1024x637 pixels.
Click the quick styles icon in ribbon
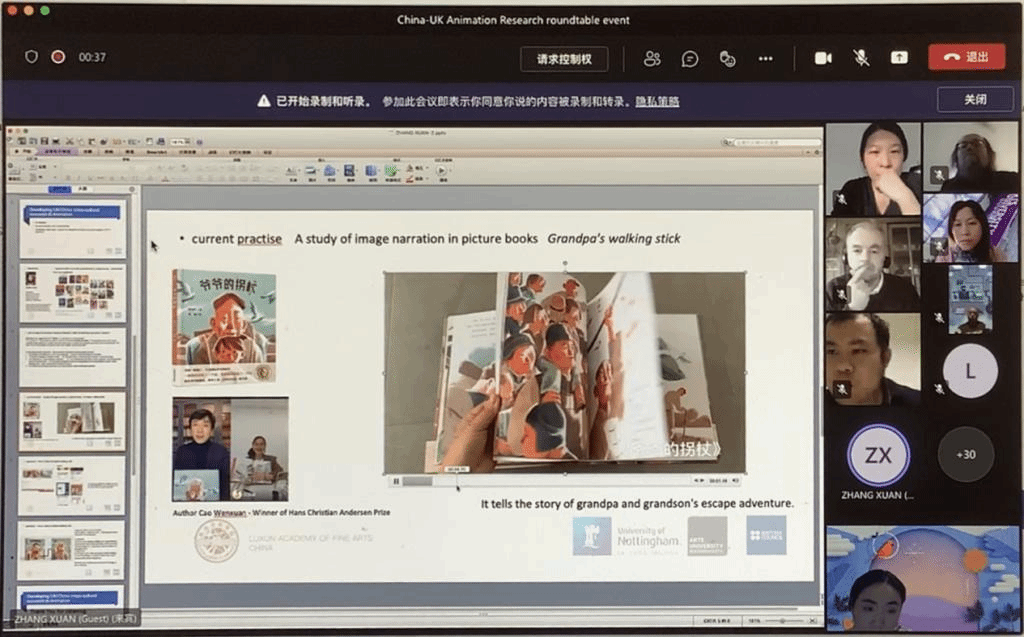[392, 171]
